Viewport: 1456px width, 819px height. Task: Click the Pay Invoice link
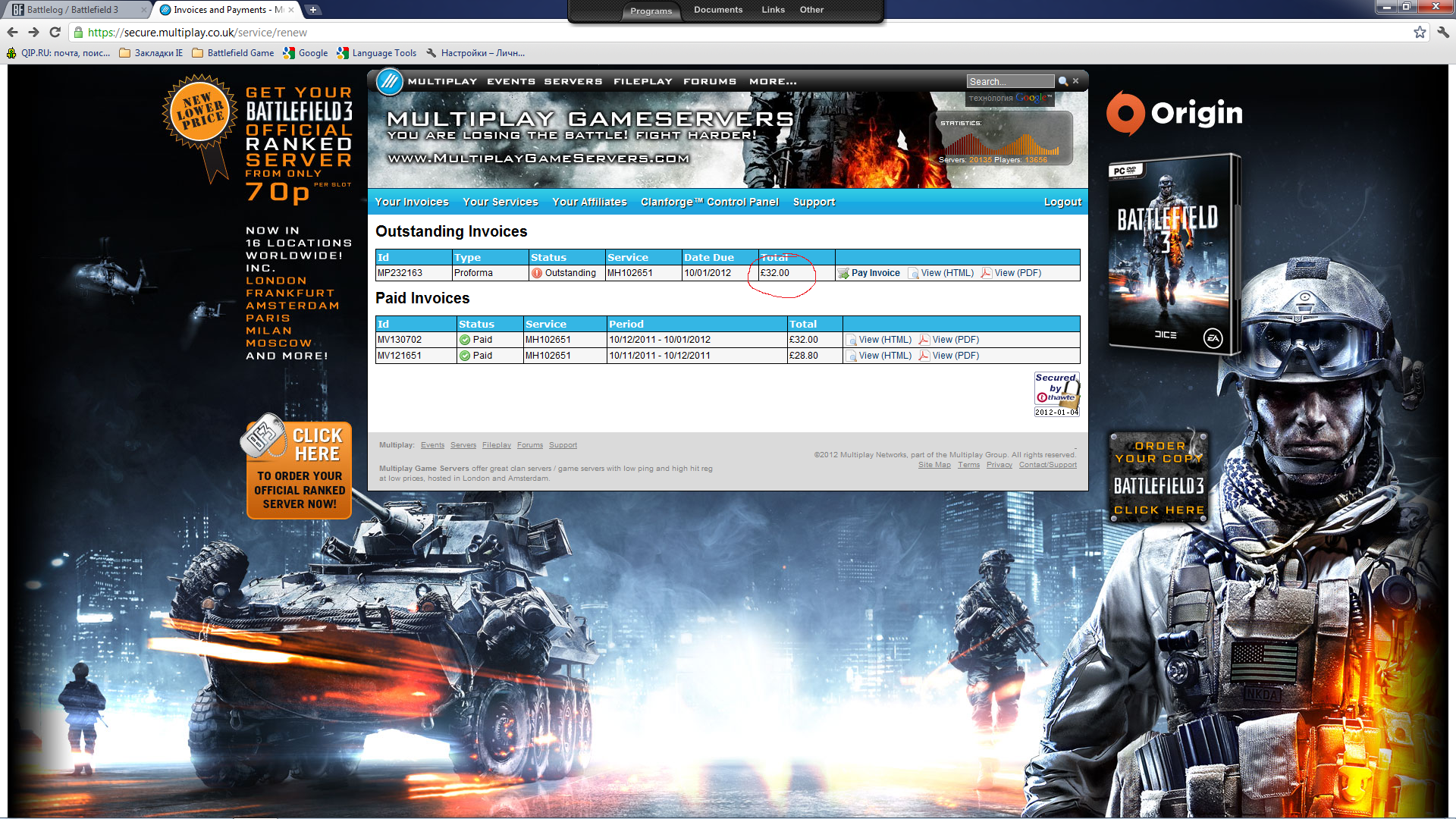click(x=876, y=273)
